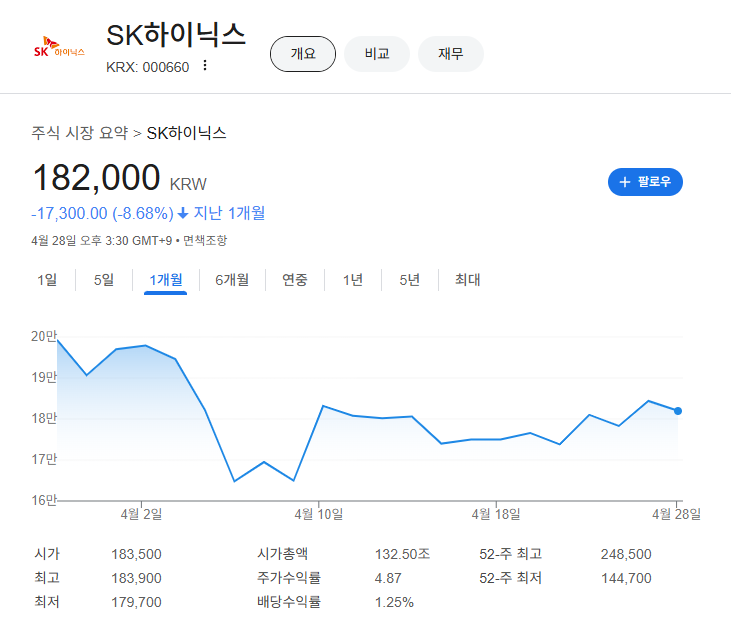Click the SK hynix logo icon

click(x=59, y=47)
